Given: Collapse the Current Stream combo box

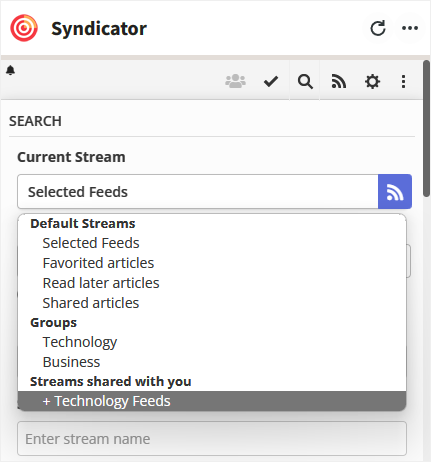Looking at the screenshot, I should tap(198, 192).
